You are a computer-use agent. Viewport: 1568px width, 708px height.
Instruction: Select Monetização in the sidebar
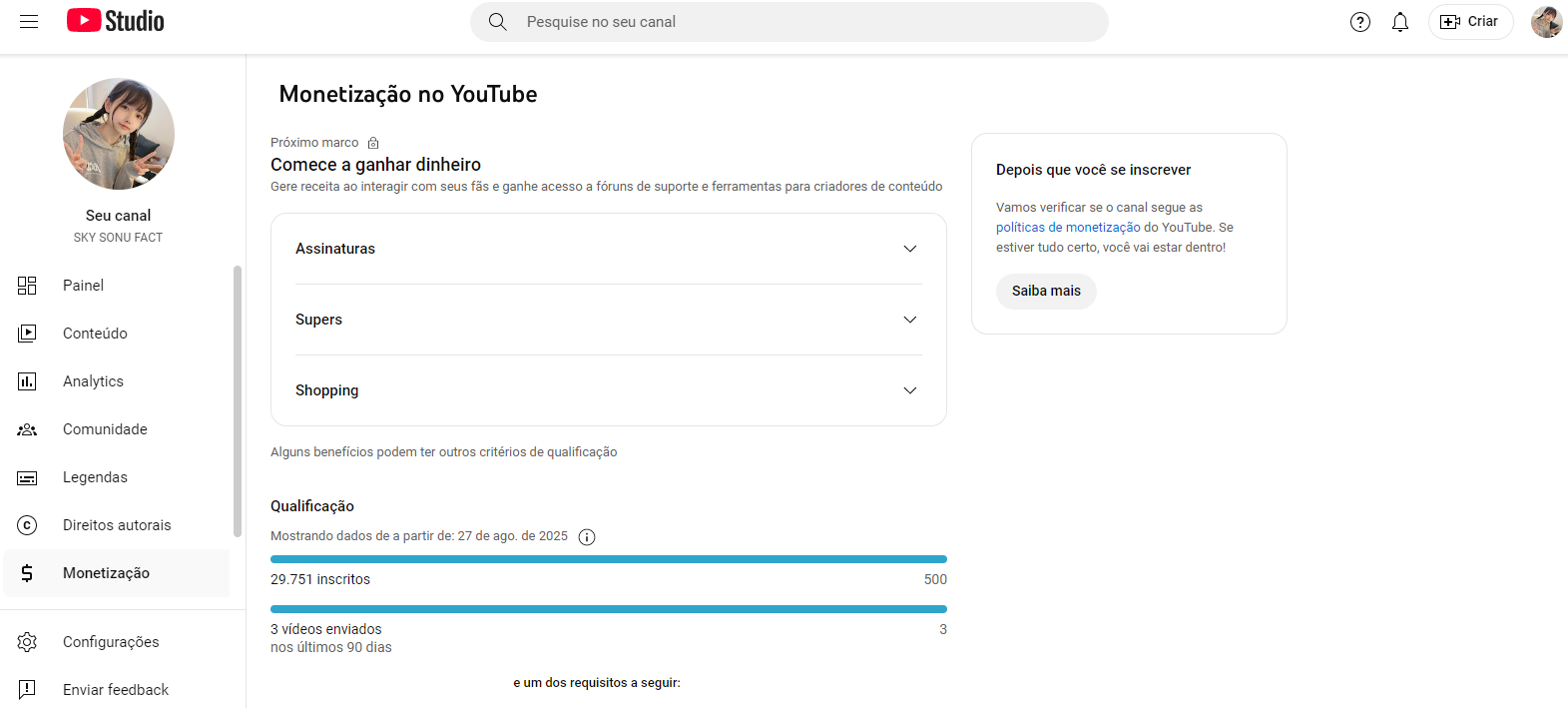pyautogui.click(x=116, y=573)
